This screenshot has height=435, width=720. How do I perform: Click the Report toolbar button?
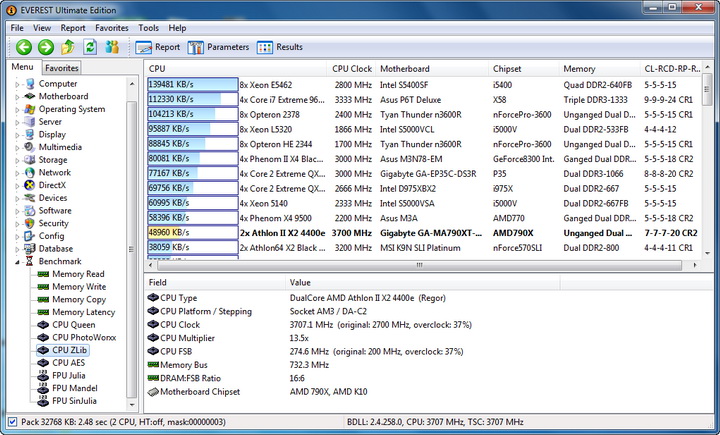tap(158, 47)
